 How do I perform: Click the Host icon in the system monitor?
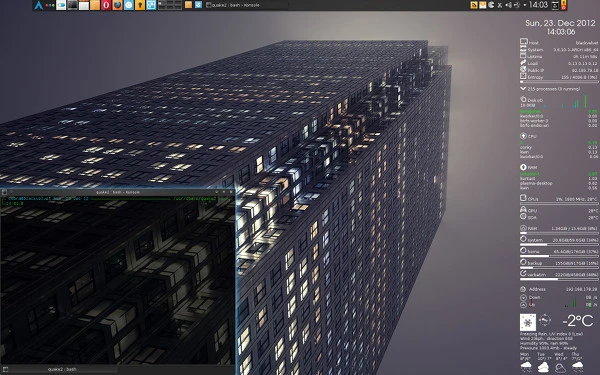[523, 41]
